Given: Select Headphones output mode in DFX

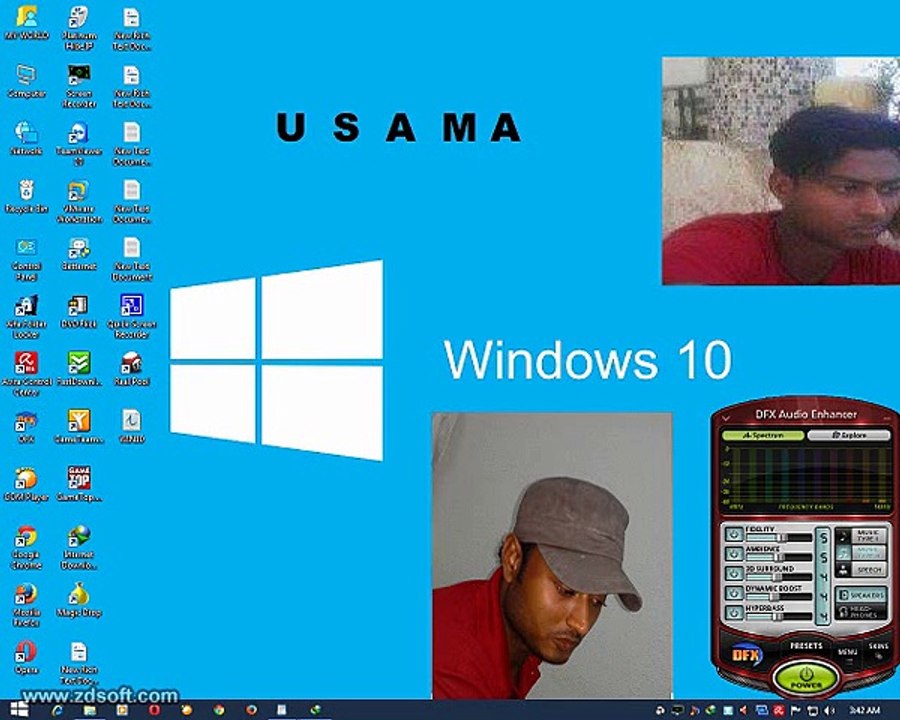Looking at the screenshot, I should [x=861, y=611].
